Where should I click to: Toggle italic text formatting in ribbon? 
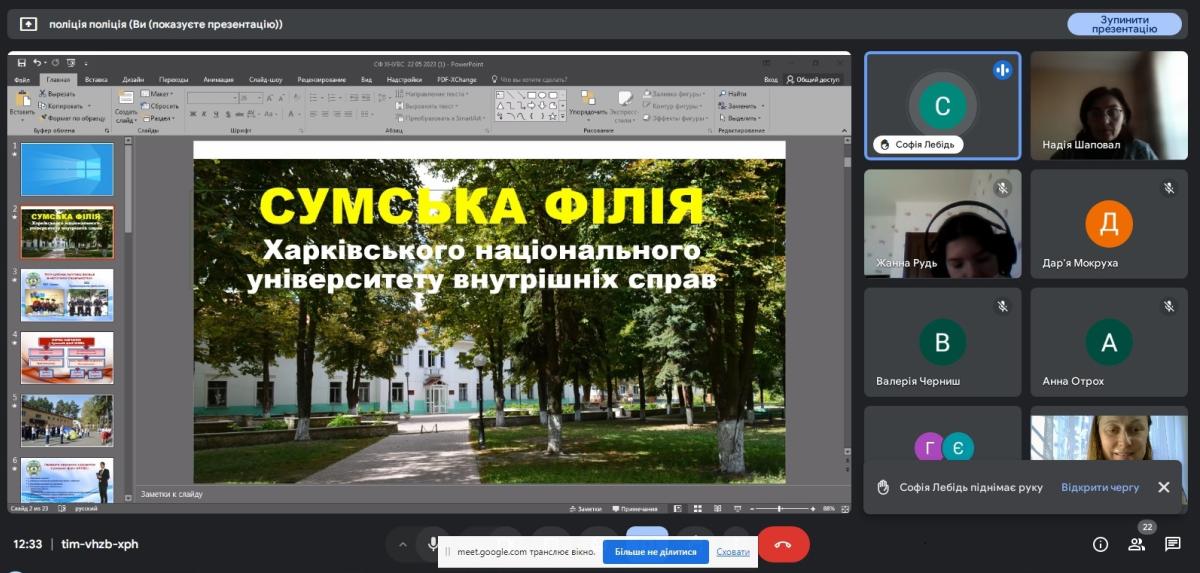pos(204,115)
